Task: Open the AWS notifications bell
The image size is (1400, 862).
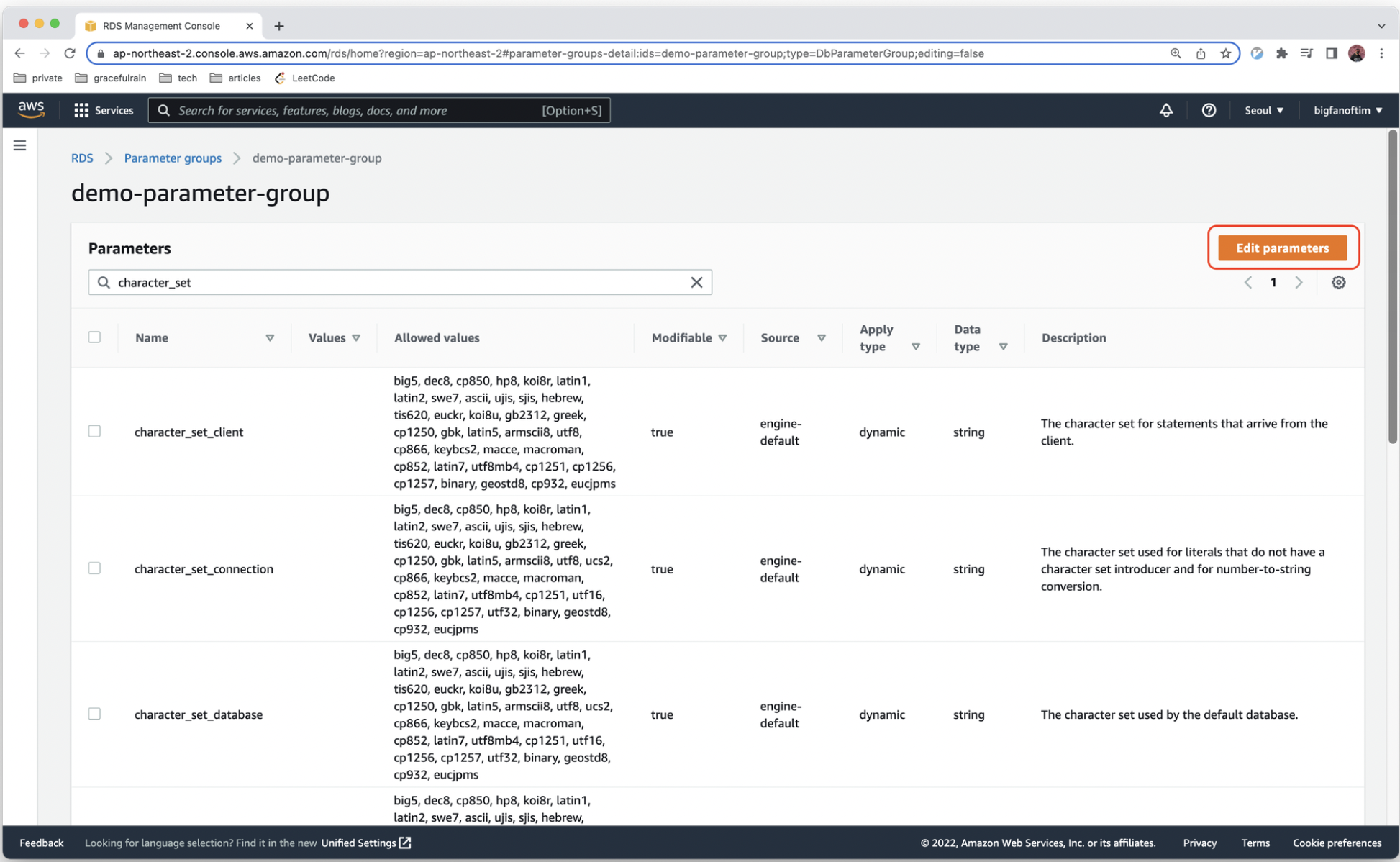Action: click(1165, 110)
